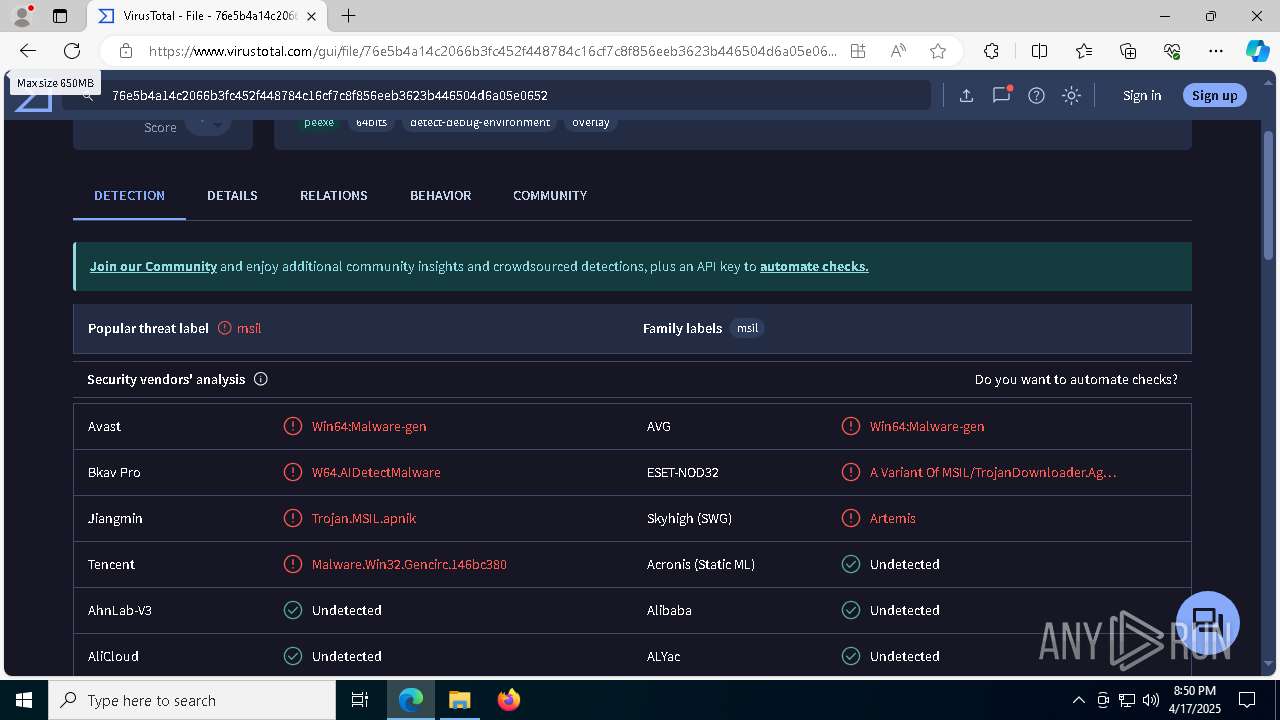The image size is (1280, 720).
Task: Open the VirusTotal help question-mark icon
Action: coord(1036,95)
